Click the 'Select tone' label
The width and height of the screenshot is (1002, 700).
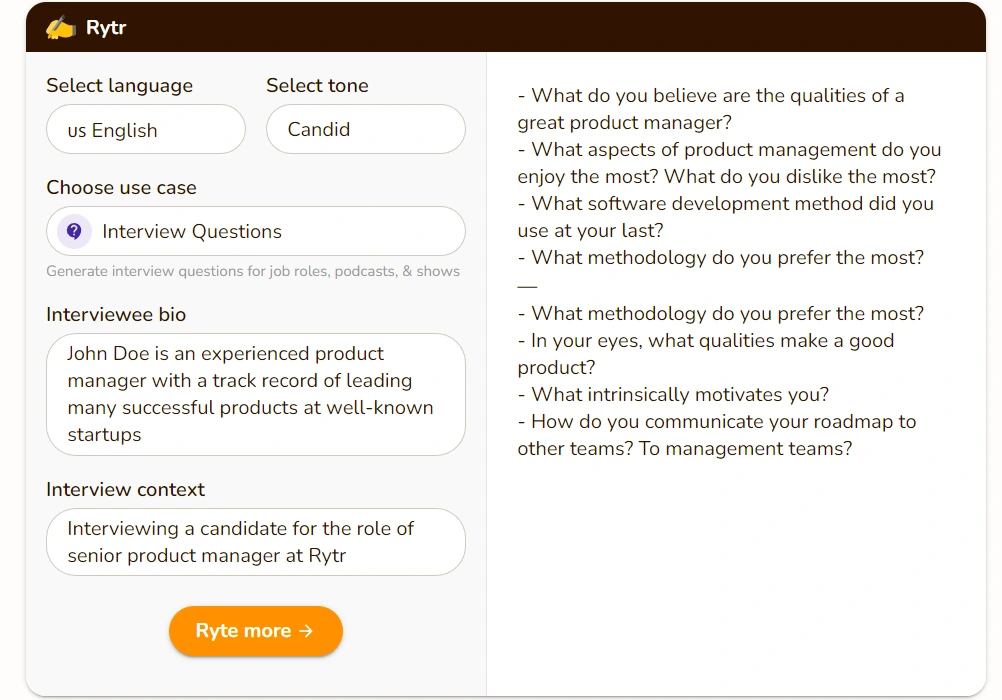click(317, 86)
